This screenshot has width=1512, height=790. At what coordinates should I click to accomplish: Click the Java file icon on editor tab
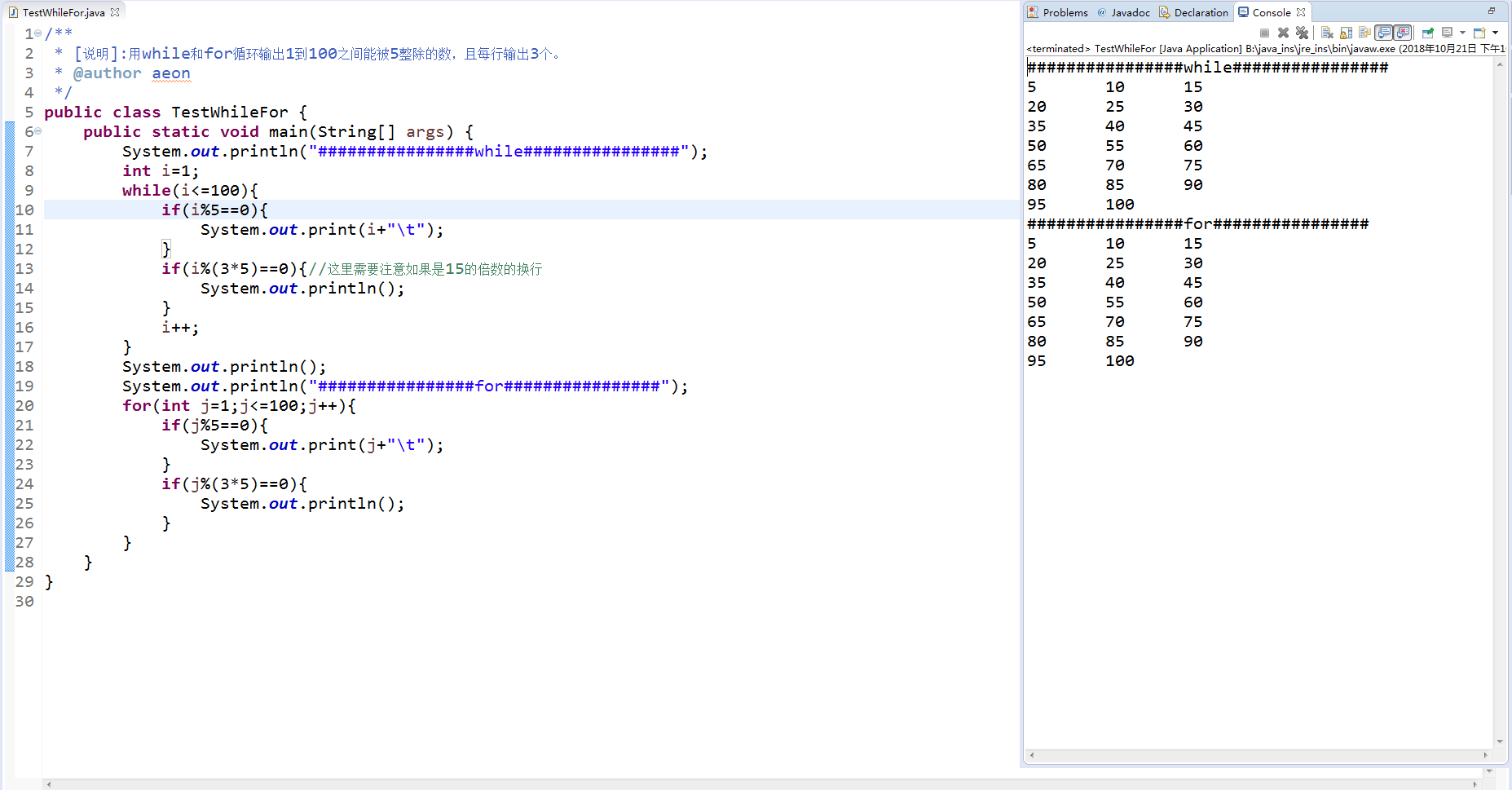13,12
